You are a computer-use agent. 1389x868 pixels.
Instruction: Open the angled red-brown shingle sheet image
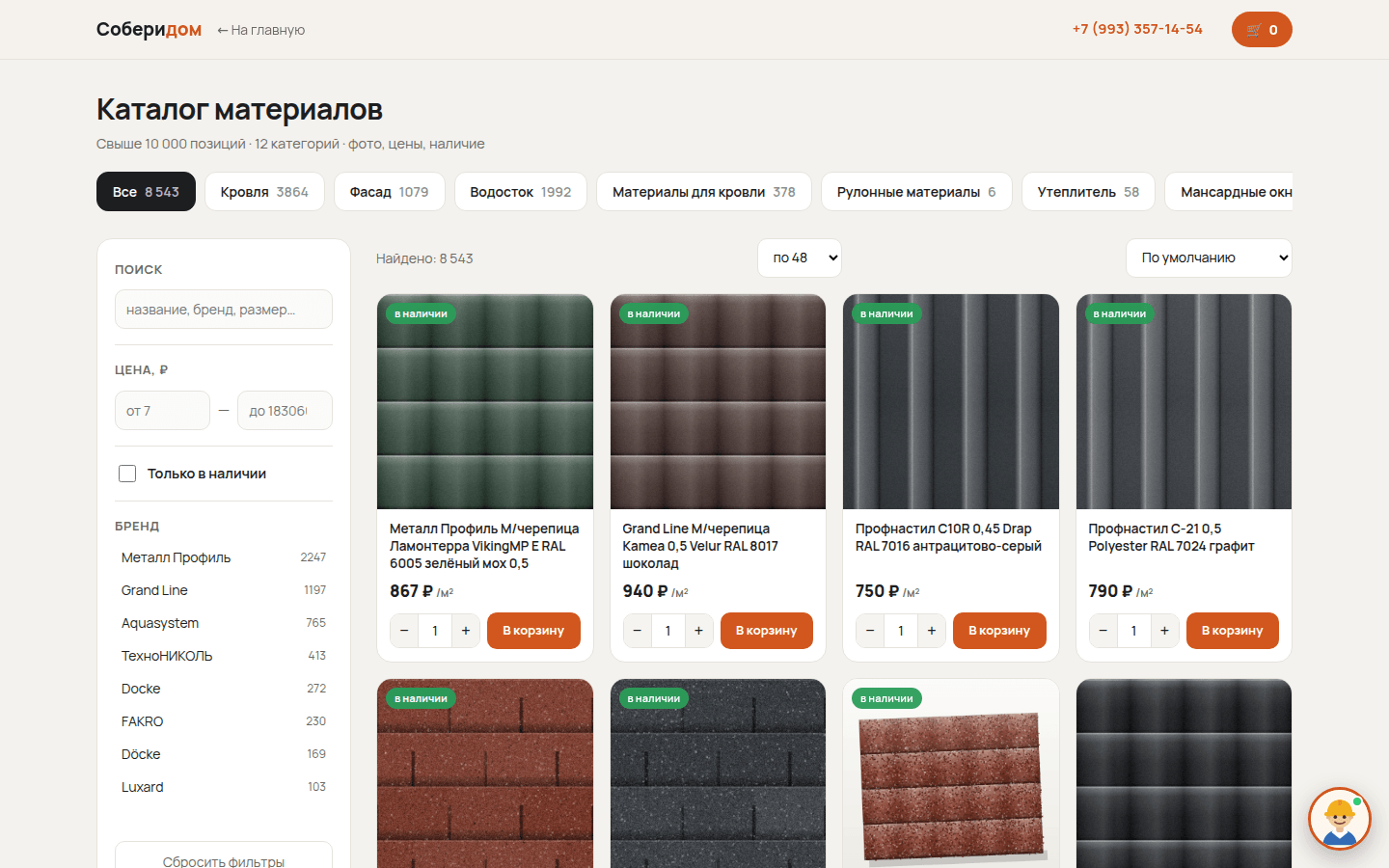(x=951, y=773)
